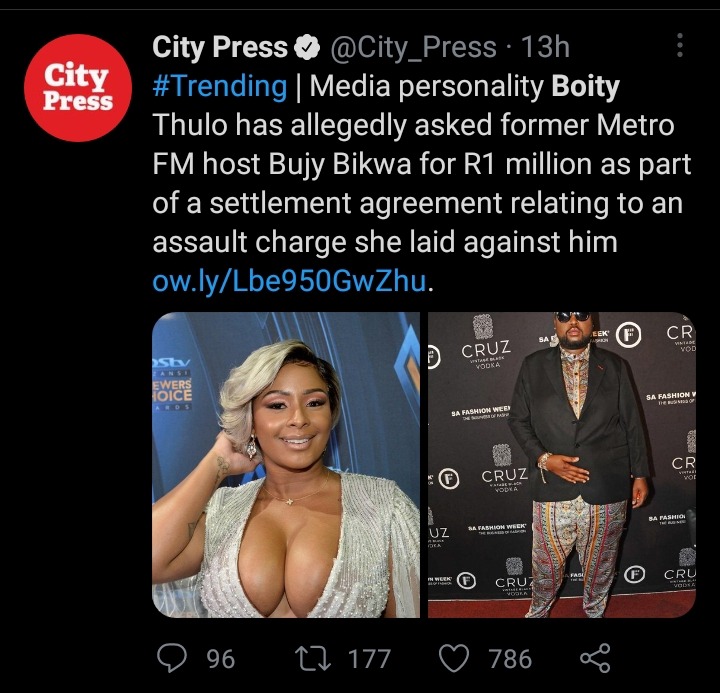This screenshot has width=720, height=693.
Task: Open the tweet's three-dot more menu
Action: tap(680, 45)
